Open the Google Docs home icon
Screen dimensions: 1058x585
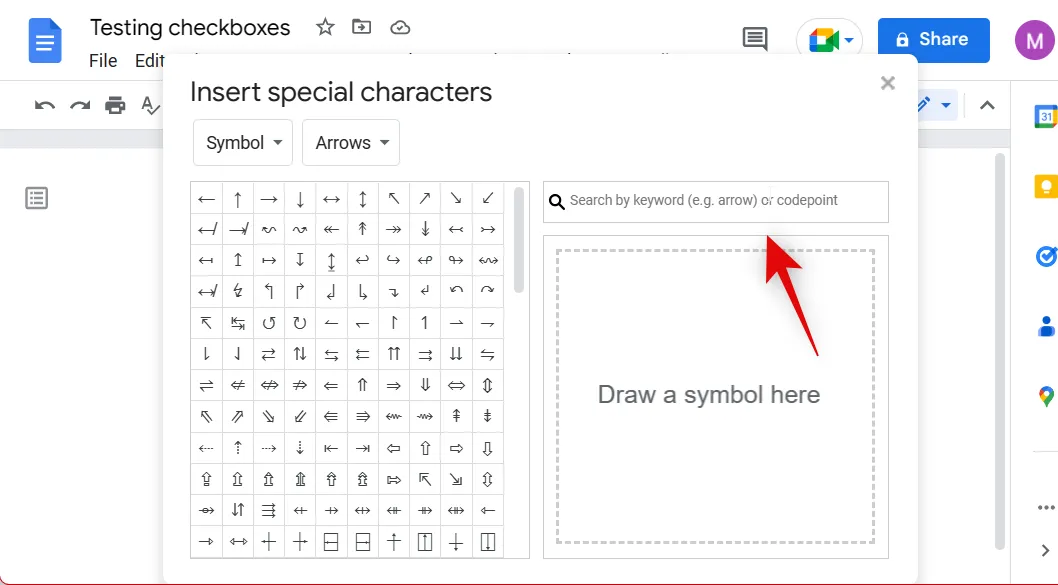pos(45,41)
